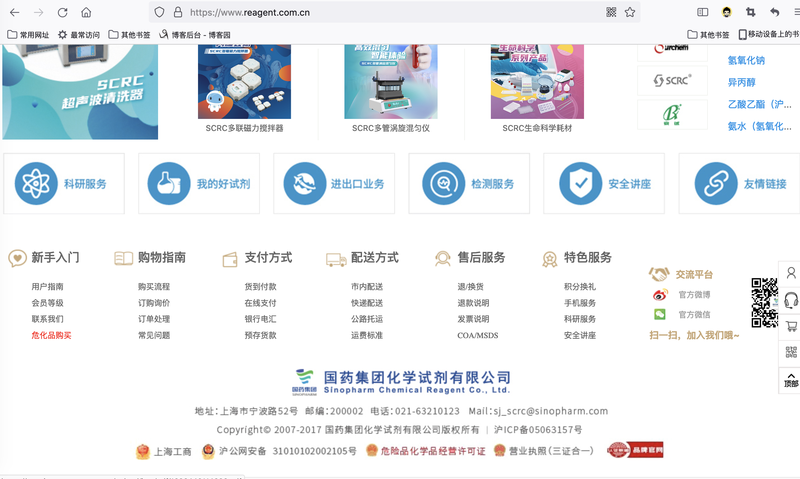The image size is (800, 479).
Task: Open the left 其他书签 bookmark folder
Action: point(129,35)
